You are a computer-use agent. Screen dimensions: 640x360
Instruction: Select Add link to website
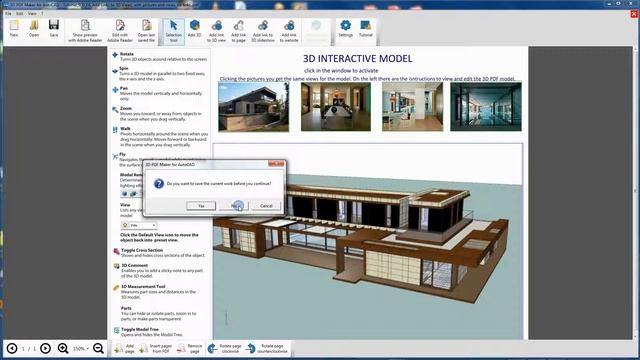(289, 31)
